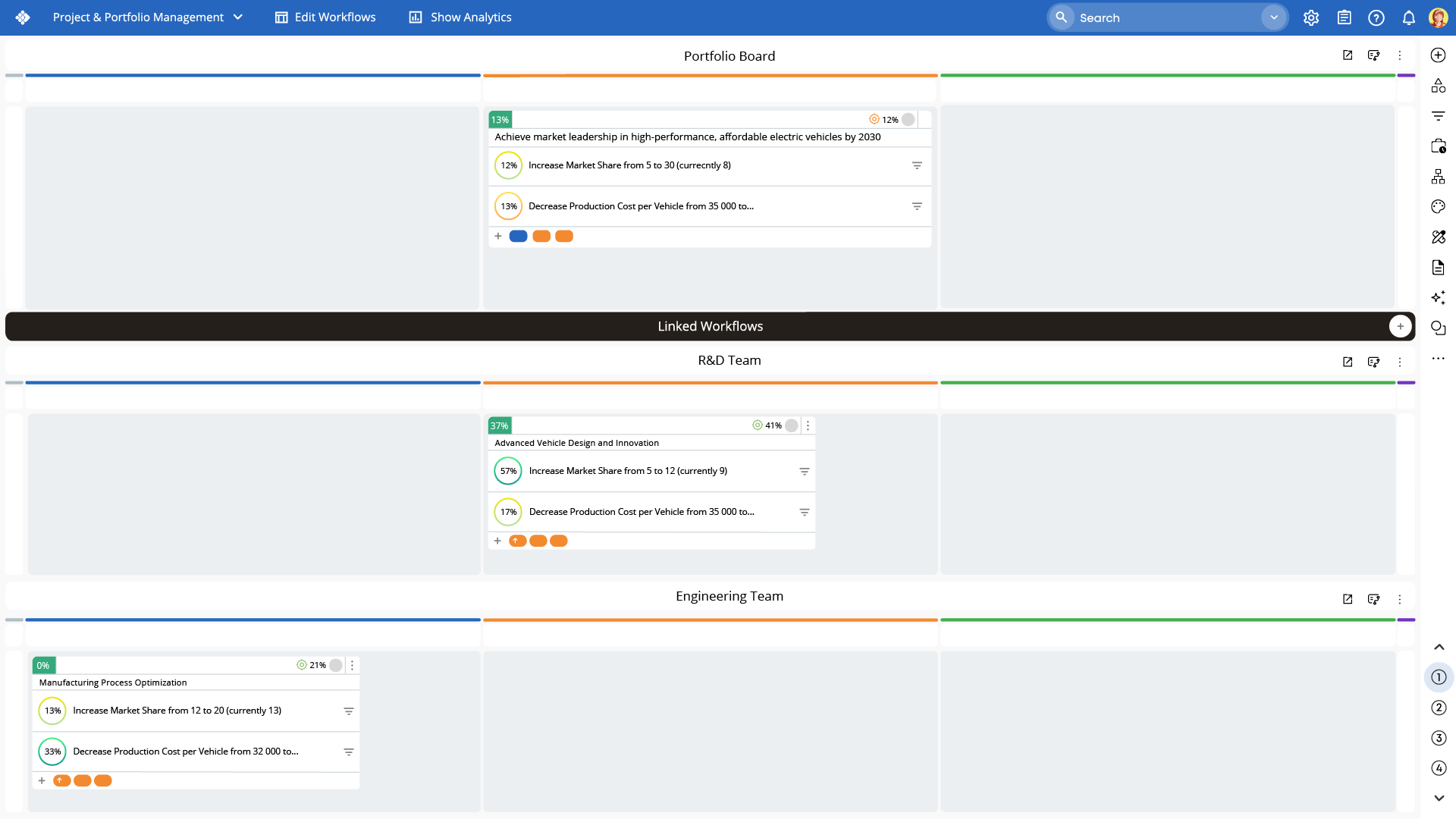The image size is (1456, 819).
Task: Expand the Project & Portfolio Management dropdown
Action: [238, 17]
